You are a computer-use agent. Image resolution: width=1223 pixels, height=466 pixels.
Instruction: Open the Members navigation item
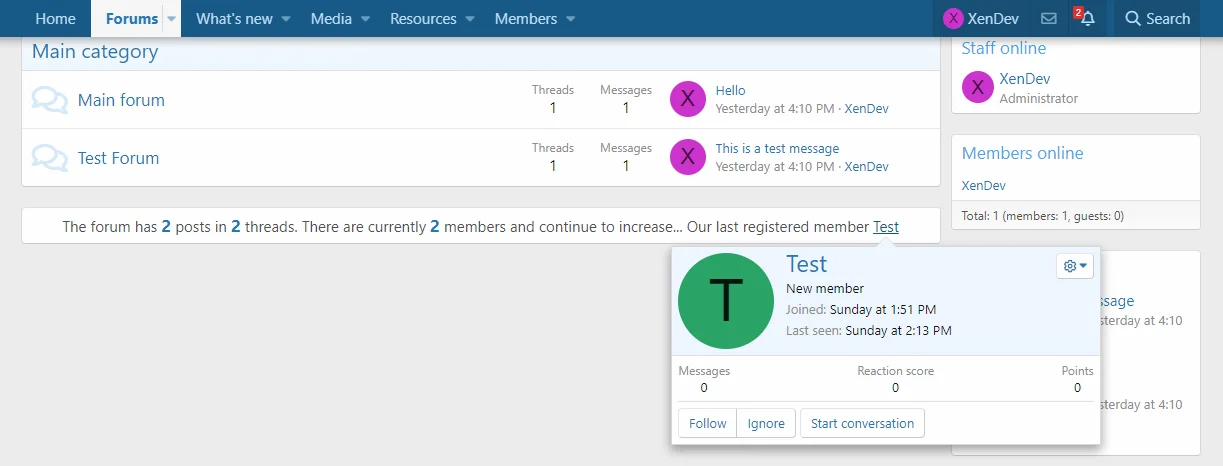tap(526, 19)
